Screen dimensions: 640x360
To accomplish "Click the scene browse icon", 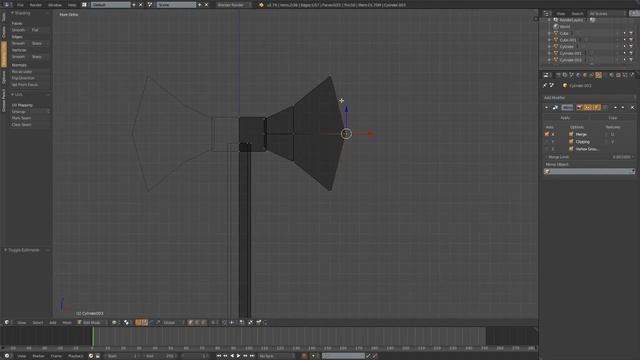I will (x=150, y=5).
